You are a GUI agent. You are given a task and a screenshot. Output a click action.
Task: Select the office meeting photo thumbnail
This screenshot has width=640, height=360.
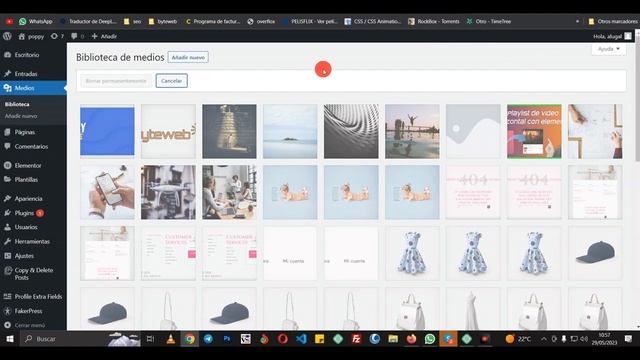tap(229, 192)
